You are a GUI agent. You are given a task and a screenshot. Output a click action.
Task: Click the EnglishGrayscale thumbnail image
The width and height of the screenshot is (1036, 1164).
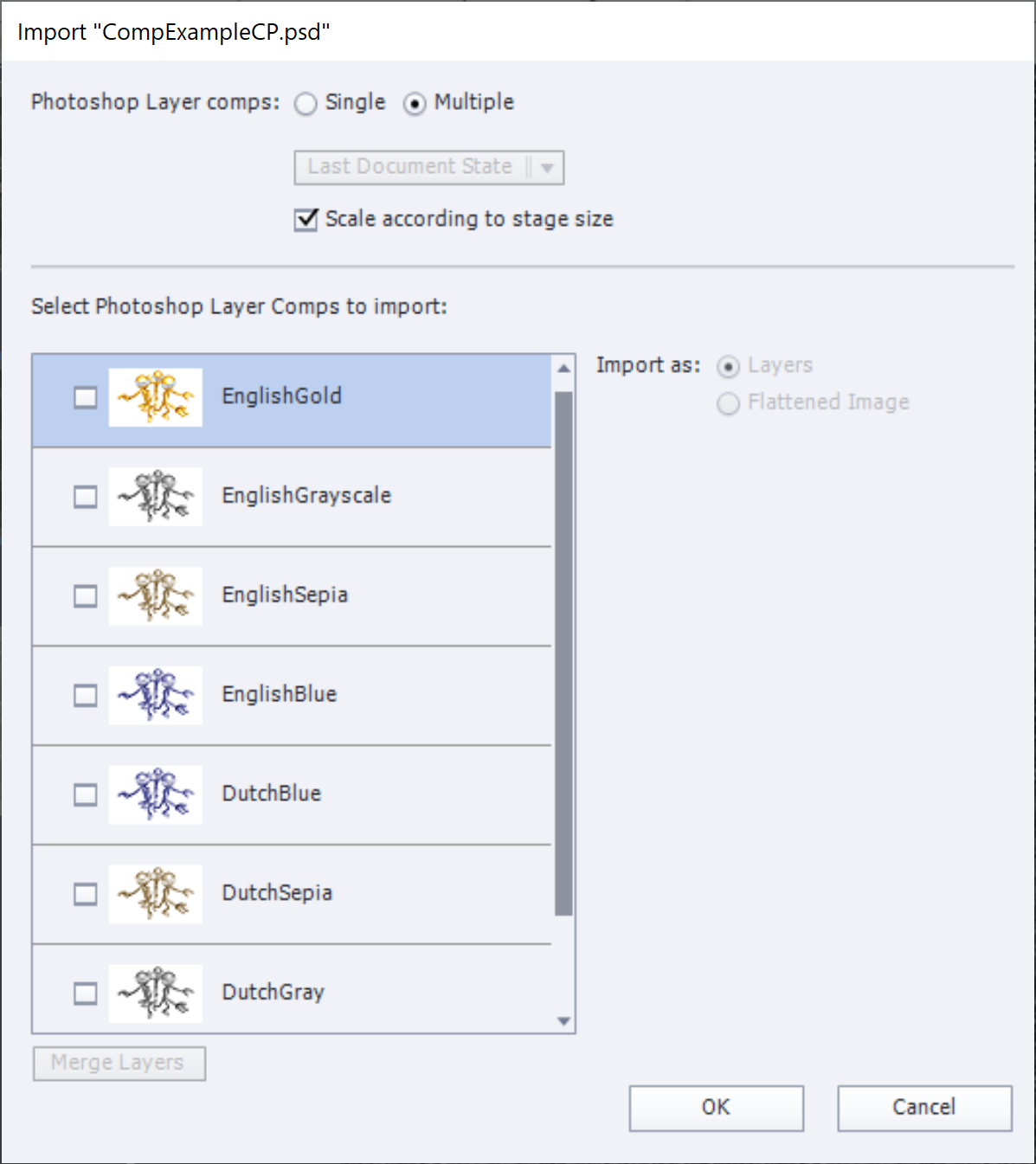click(156, 497)
